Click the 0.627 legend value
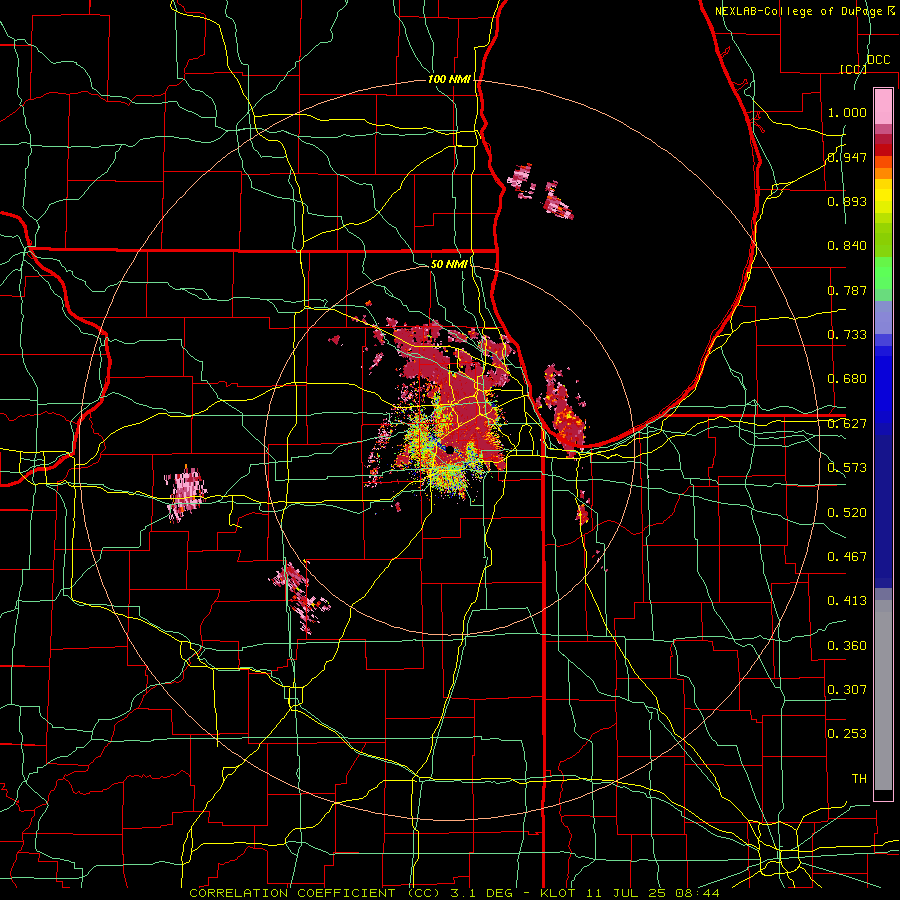Viewport: 900px width, 900px height. pos(847,424)
